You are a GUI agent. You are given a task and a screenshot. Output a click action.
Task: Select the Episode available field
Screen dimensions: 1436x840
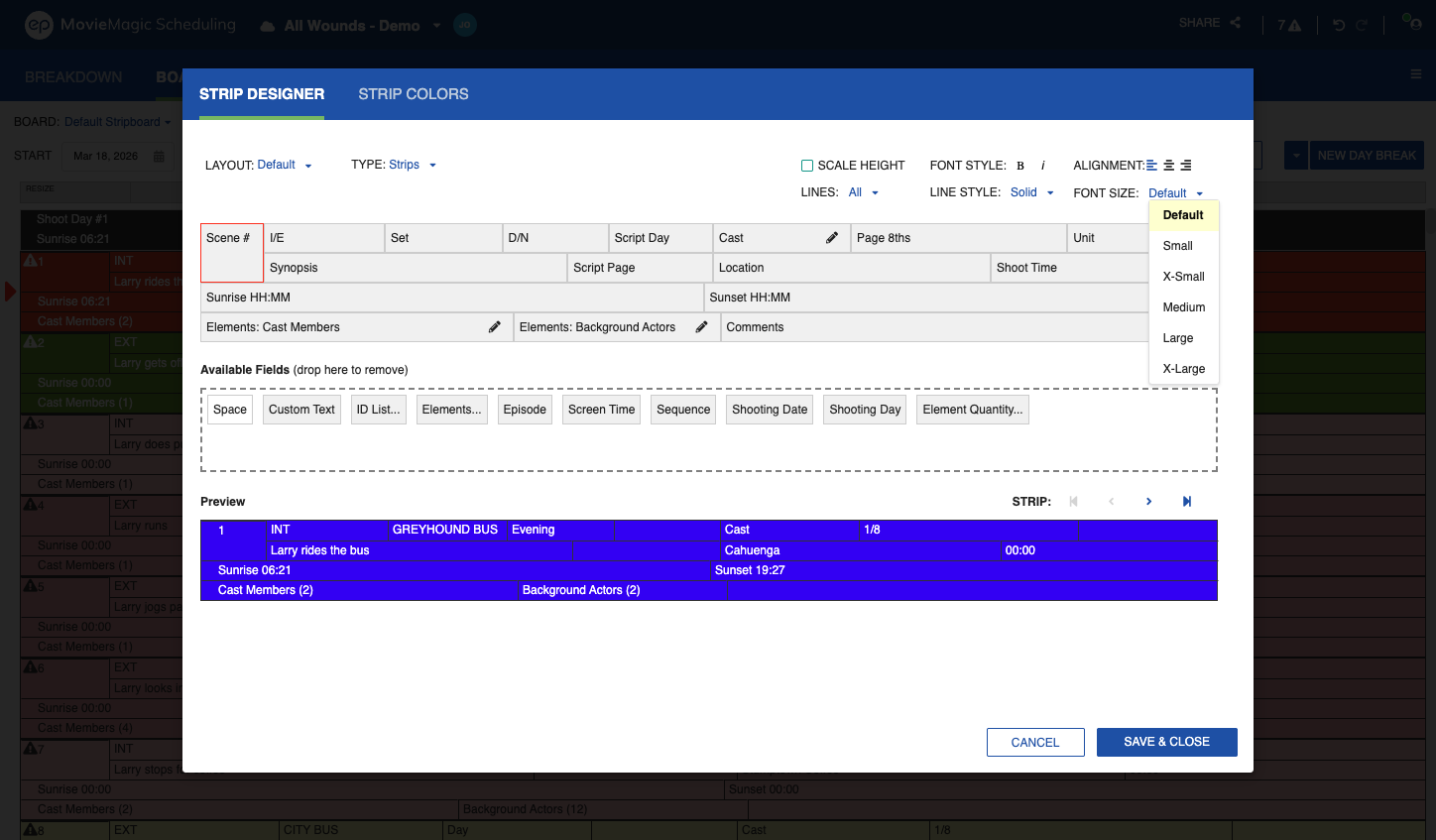click(x=525, y=410)
